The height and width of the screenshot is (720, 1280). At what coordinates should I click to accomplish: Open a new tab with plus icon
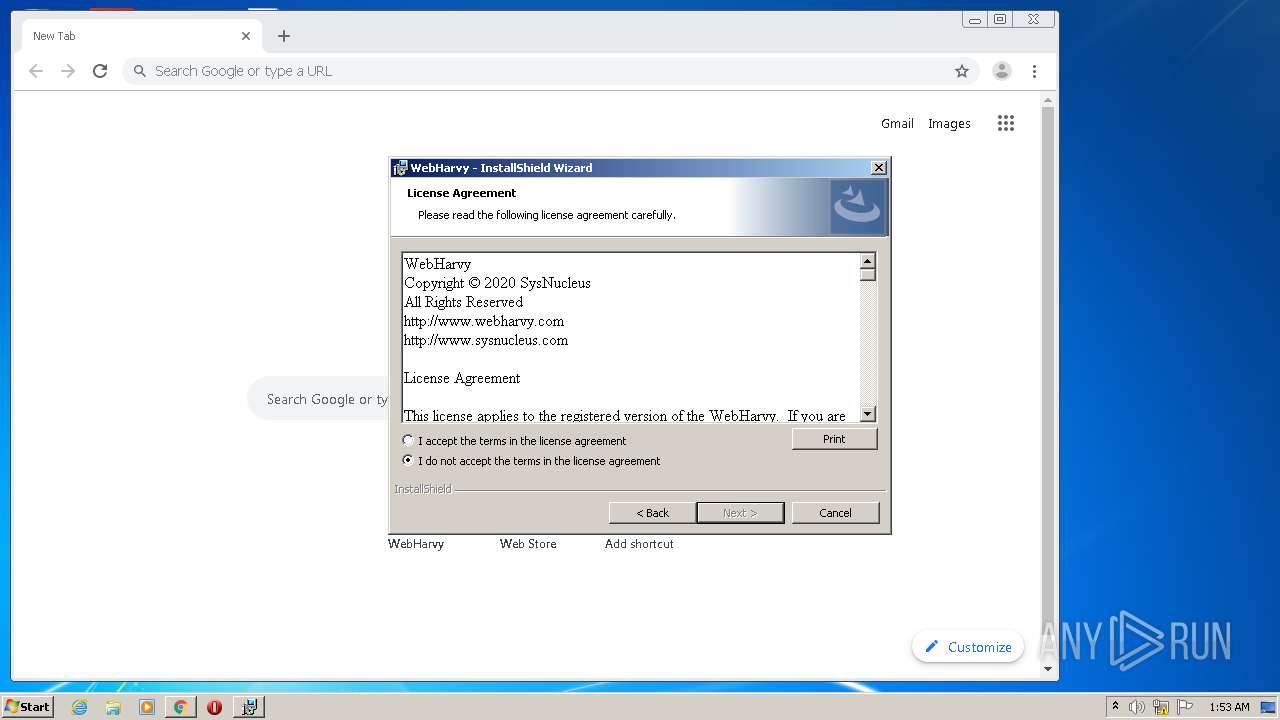(x=284, y=36)
